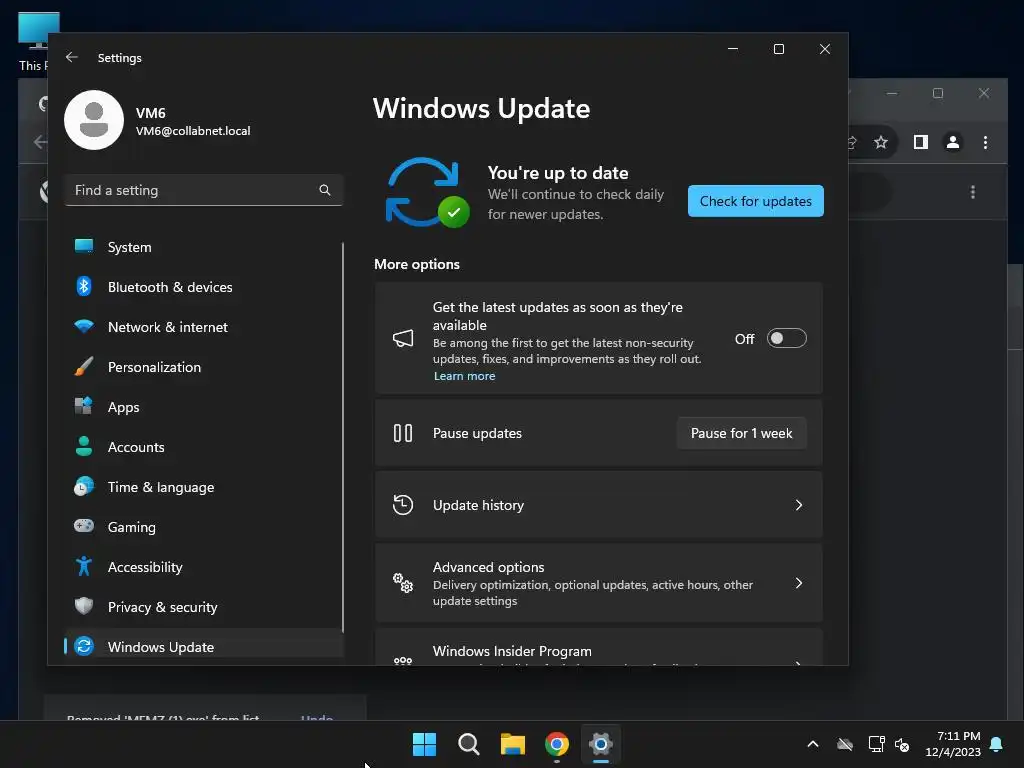Screen dimensions: 1024x768
Task: Click the megaphone icon for latest updates
Action: (x=403, y=338)
